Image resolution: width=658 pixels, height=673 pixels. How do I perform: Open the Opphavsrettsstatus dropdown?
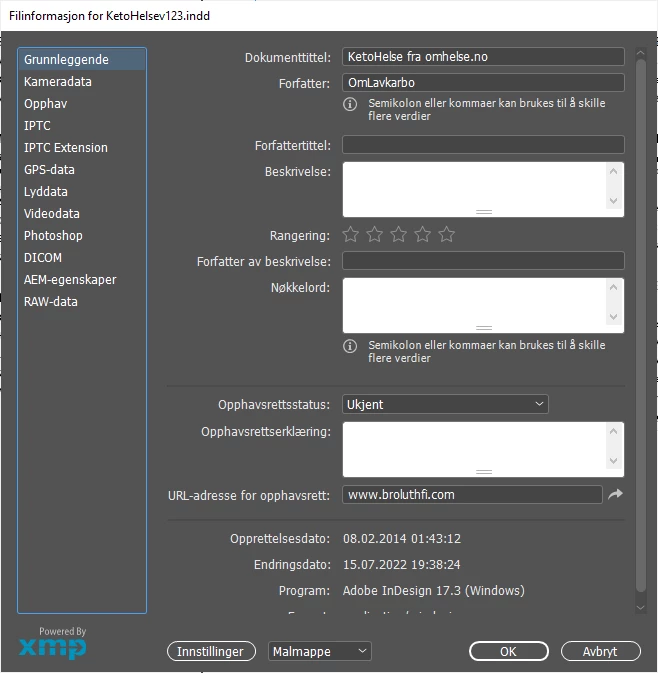(x=445, y=404)
